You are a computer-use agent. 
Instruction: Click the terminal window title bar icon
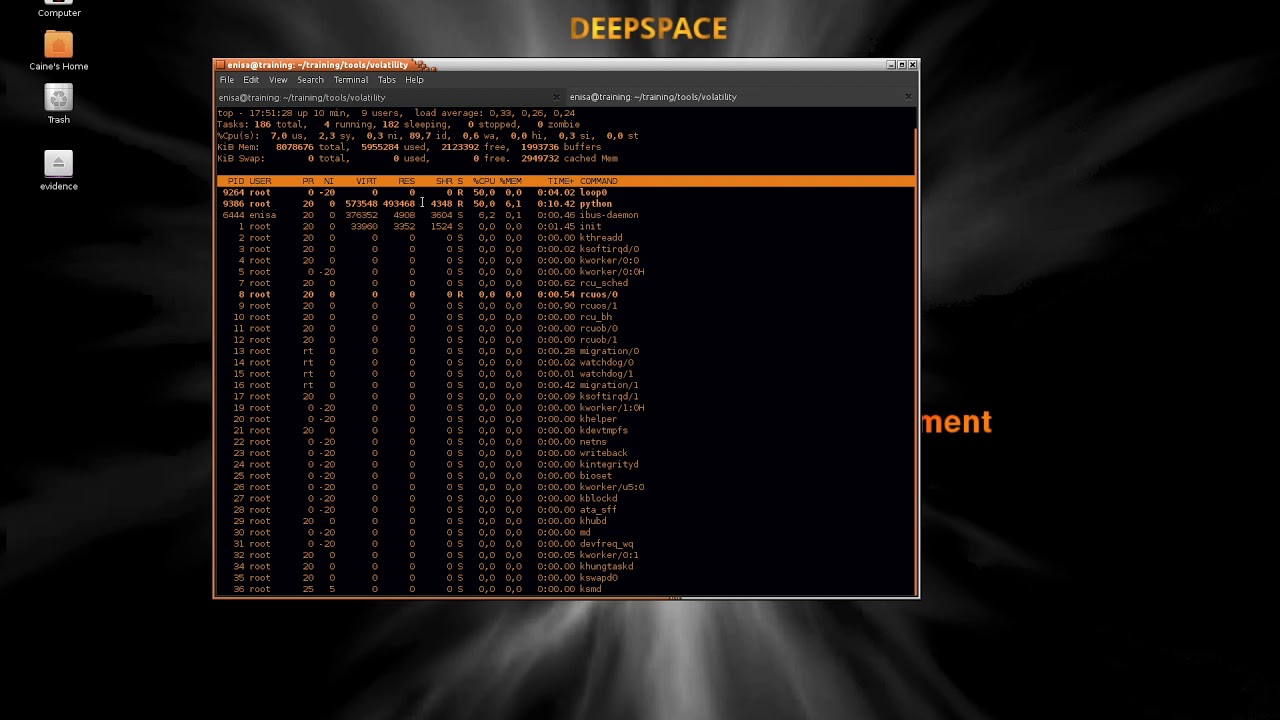pyautogui.click(x=220, y=65)
